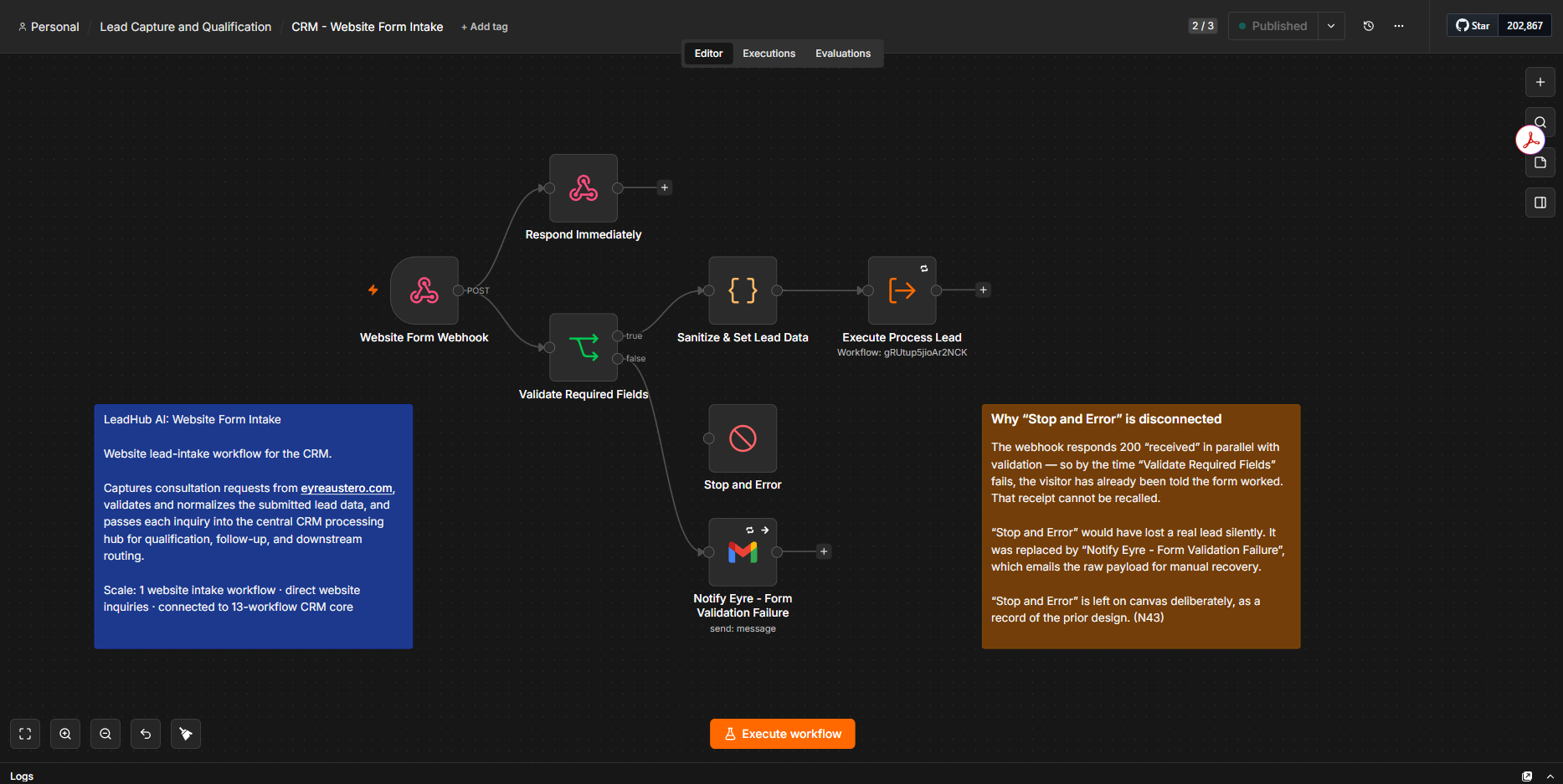Switch to the Evaluations tab
Screen dimensions: 1563x784
click(843, 54)
